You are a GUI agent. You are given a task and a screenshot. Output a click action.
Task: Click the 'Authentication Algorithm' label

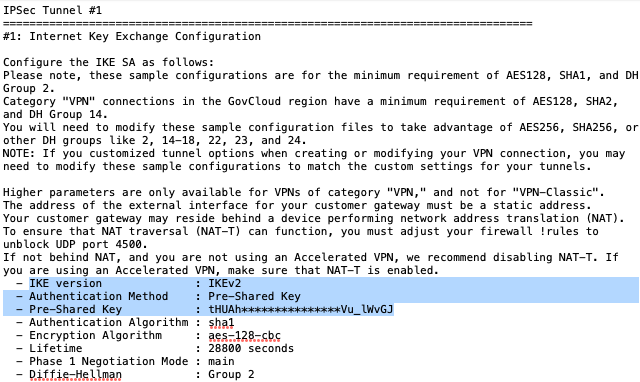pyautogui.click(x=109, y=322)
